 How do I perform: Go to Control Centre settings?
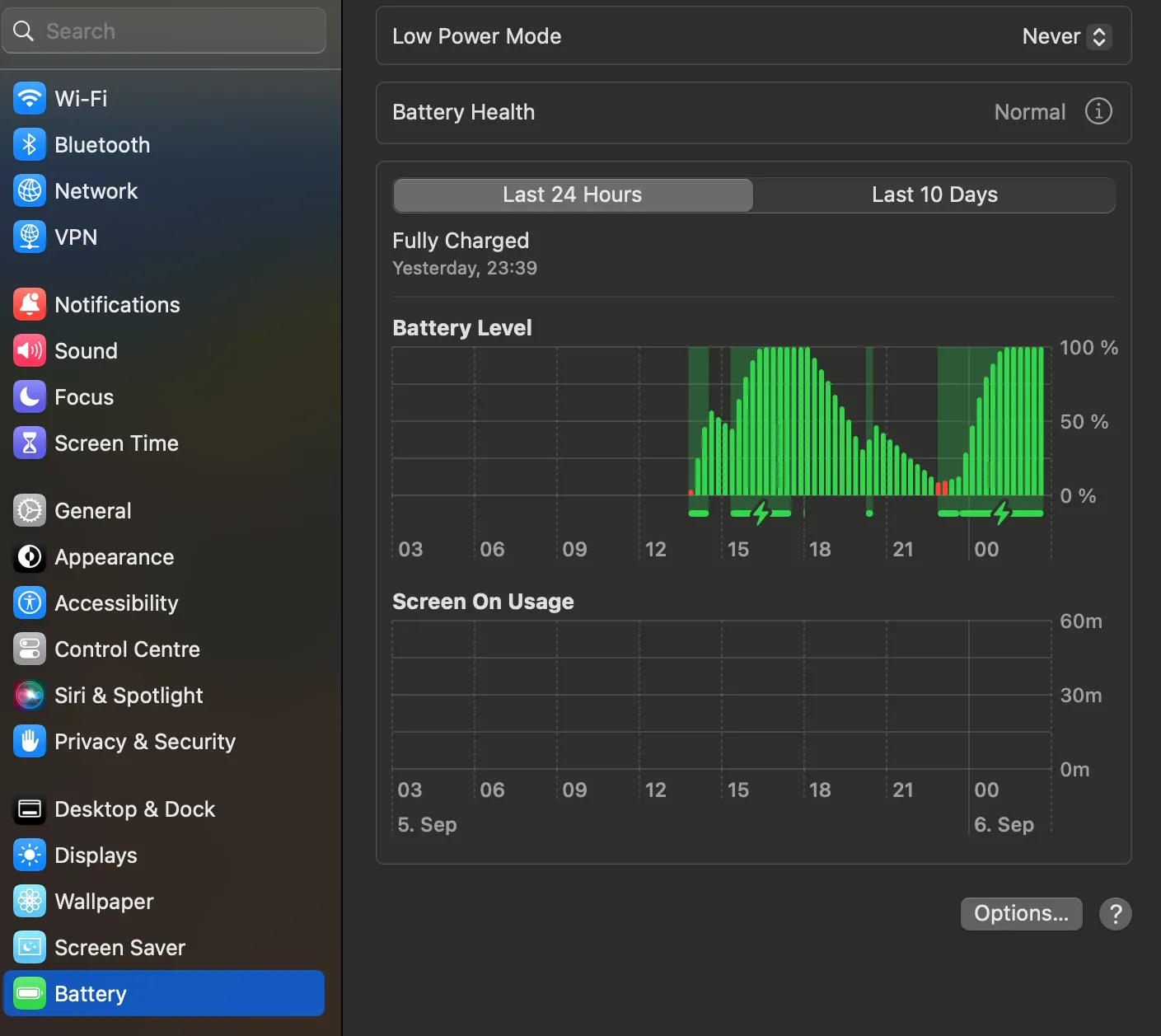(127, 649)
